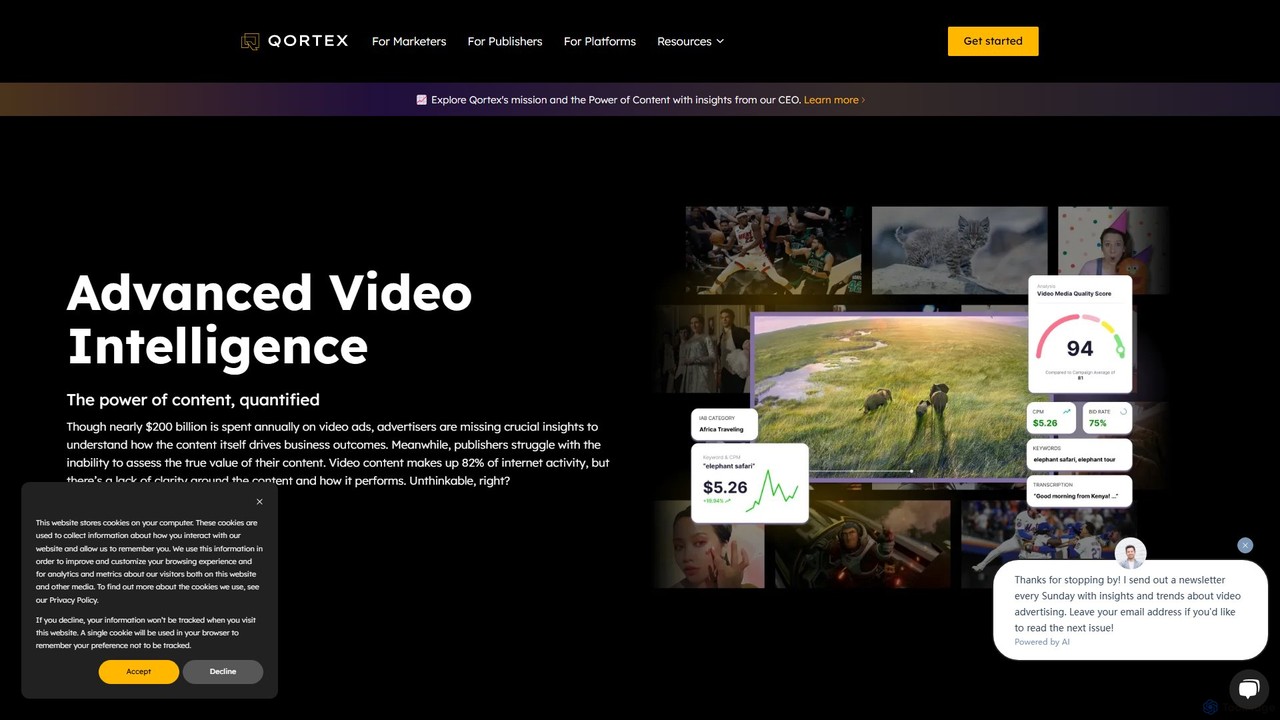Viewport: 1280px width, 720px height.
Task: Click the chat agent avatar photo
Action: pyautogui.click(x=1131, y=553)
